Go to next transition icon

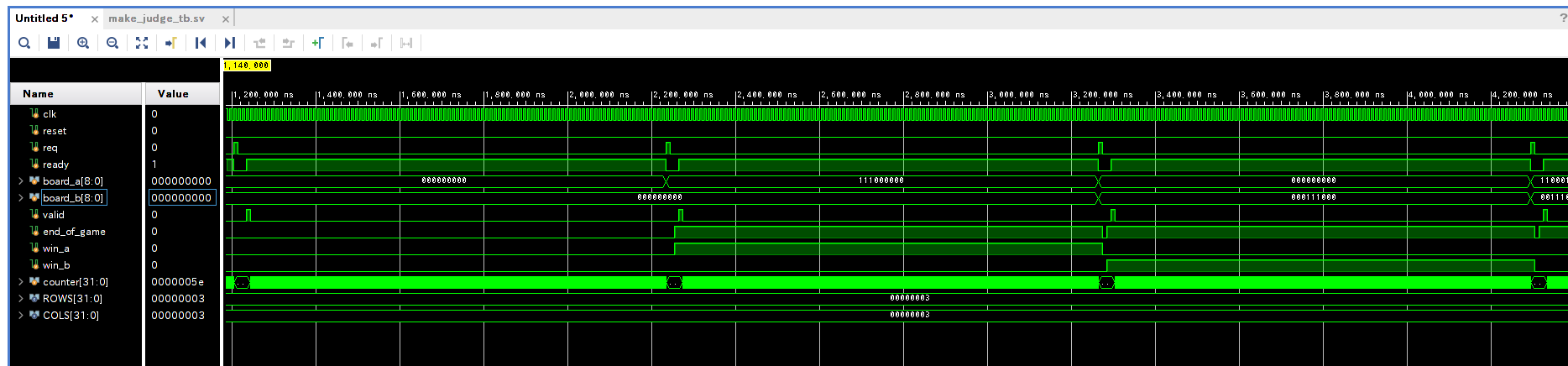click(289, 43)
